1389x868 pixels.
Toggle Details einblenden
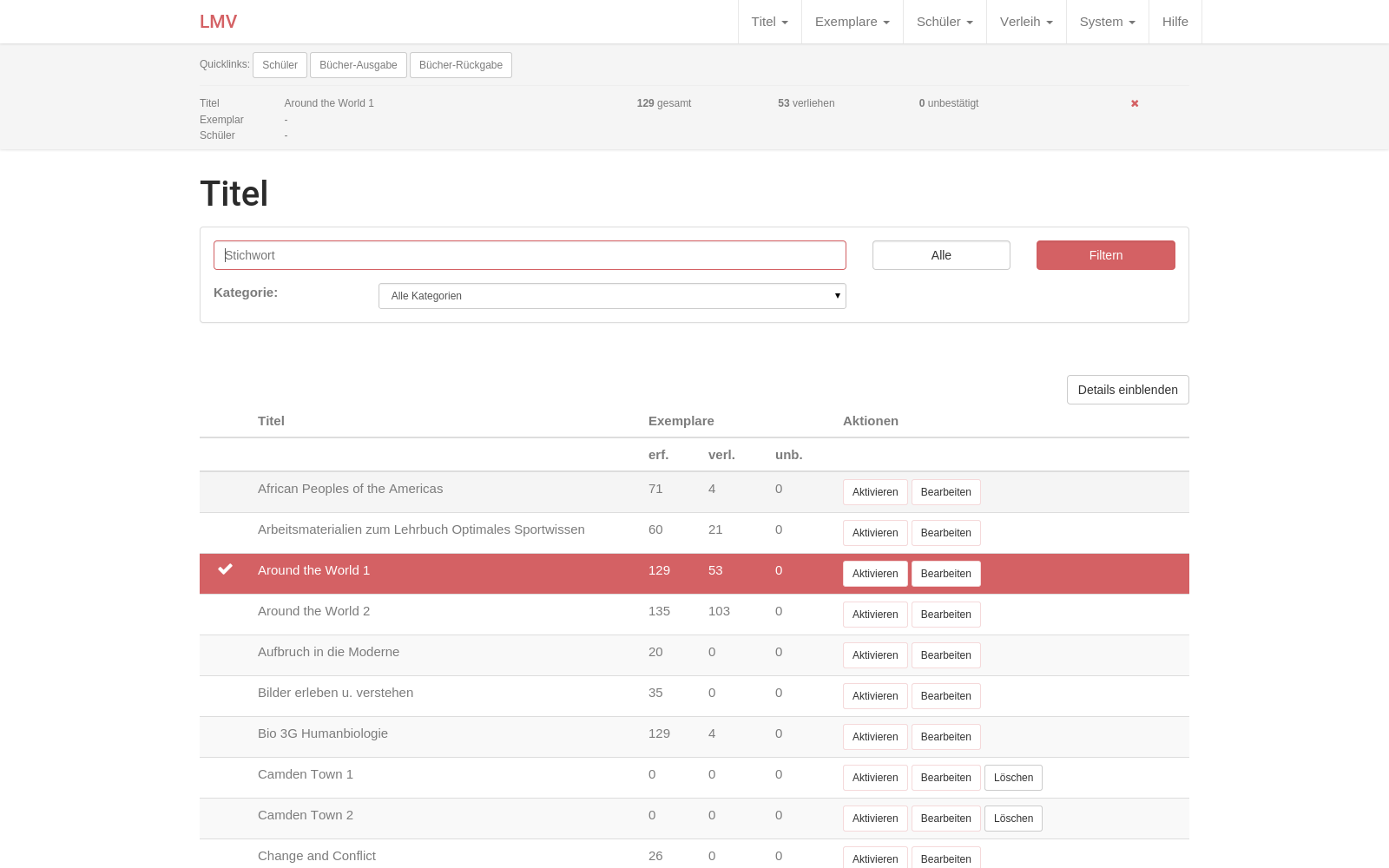1127,390
